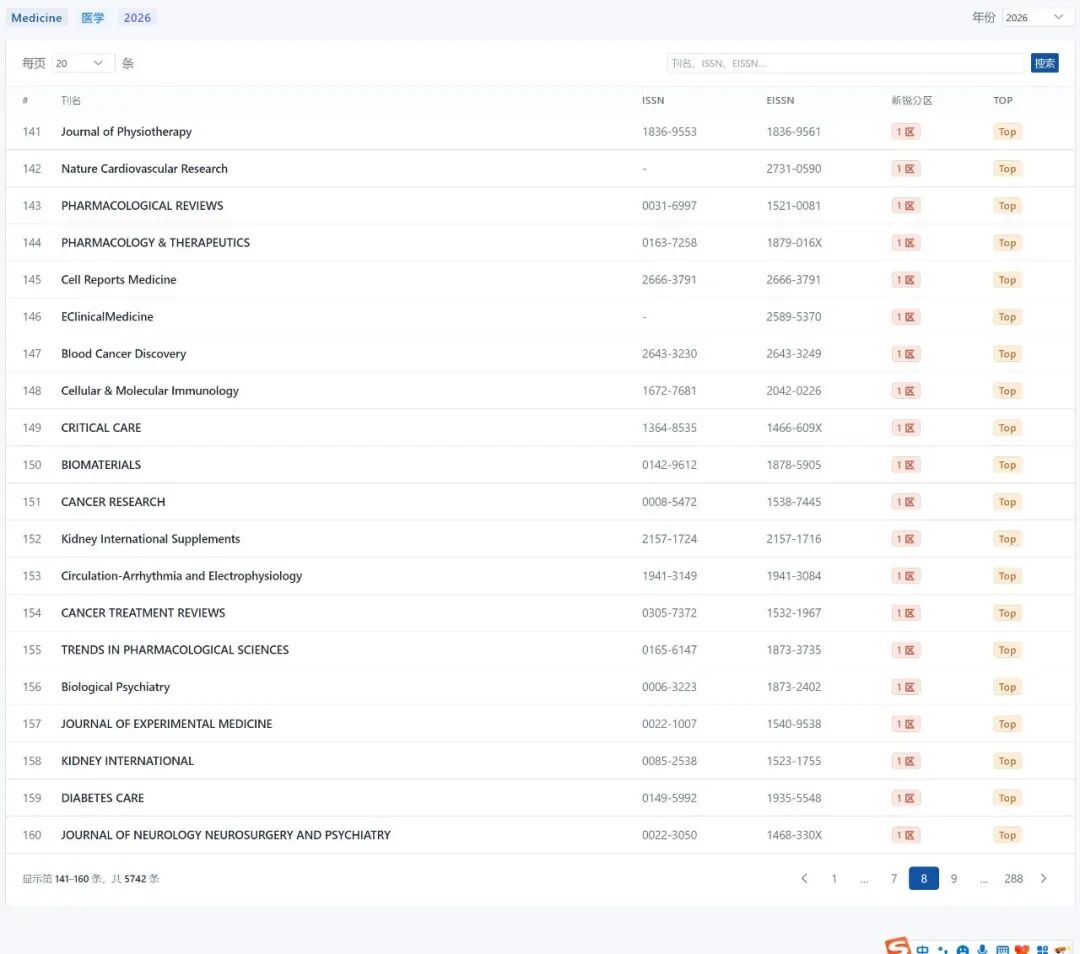Open the Sogou toolbox grid icon
This screenshot has width=1080, height=954.
pos(1042,949)
